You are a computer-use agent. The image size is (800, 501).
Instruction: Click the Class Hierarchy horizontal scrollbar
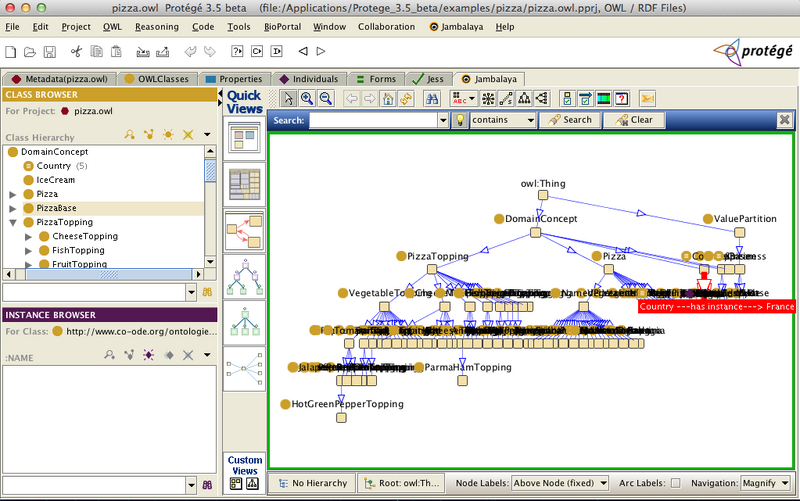(x=104, y=274)
